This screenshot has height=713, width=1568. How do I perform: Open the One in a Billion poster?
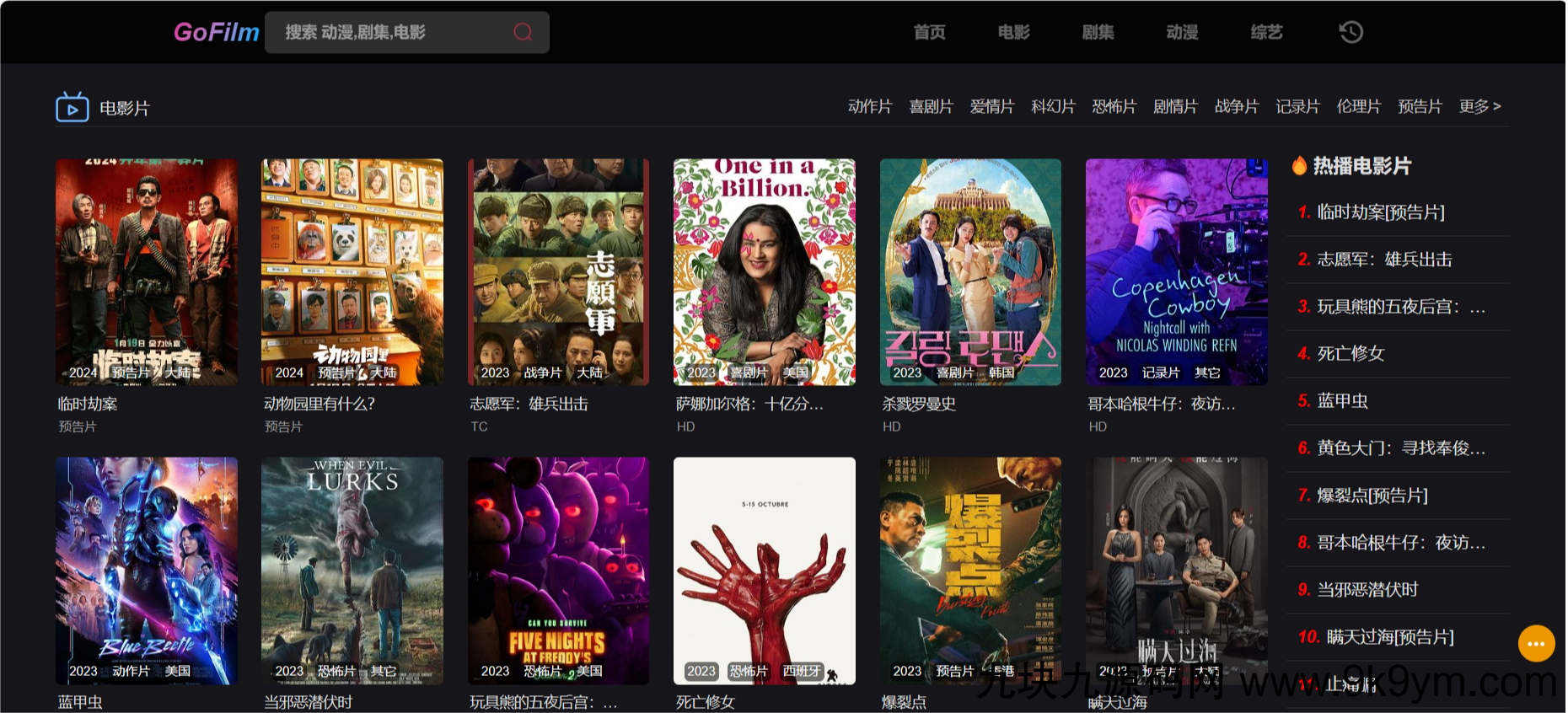pyautogui.click(x=765, y=272)
